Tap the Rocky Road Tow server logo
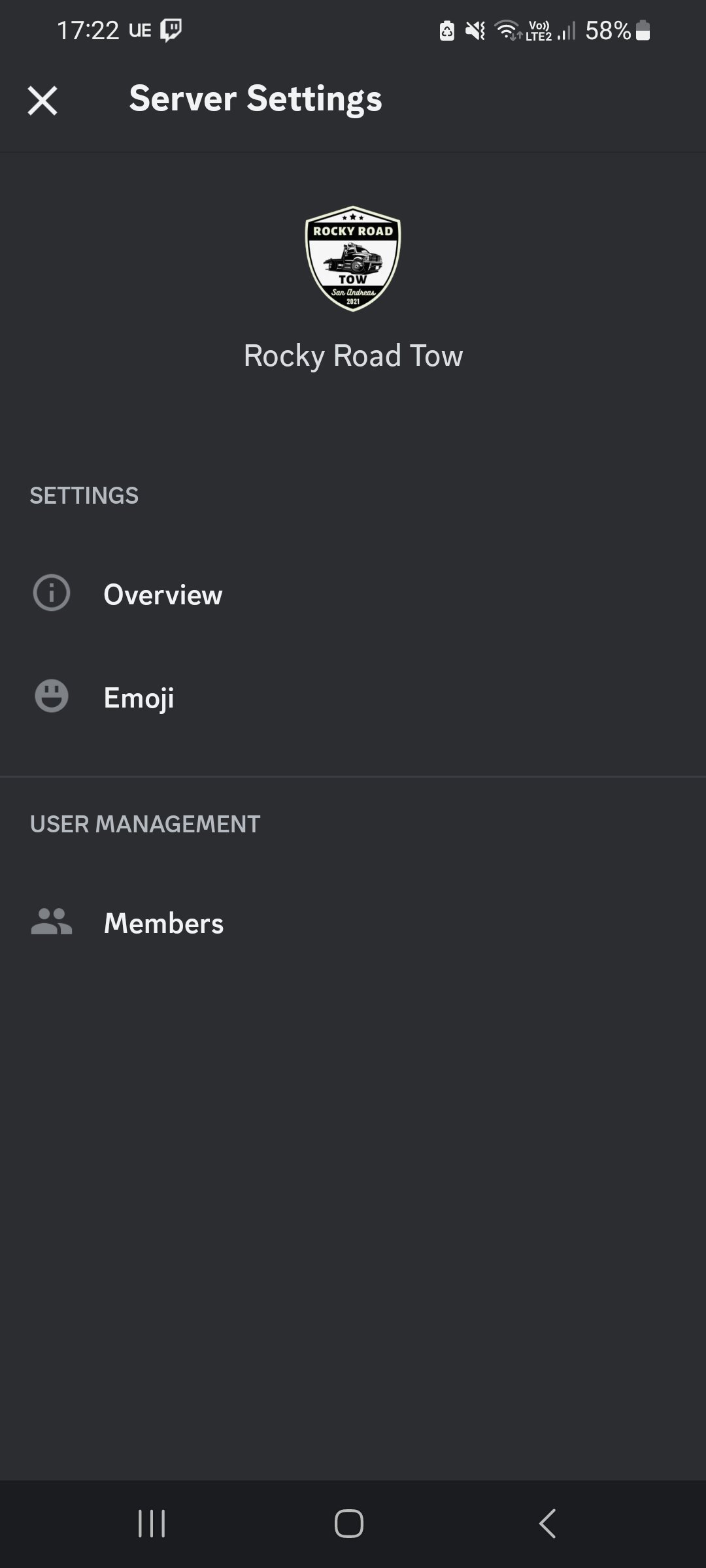The width and height of the screenshot is (706, 1568). pos(353,259)
